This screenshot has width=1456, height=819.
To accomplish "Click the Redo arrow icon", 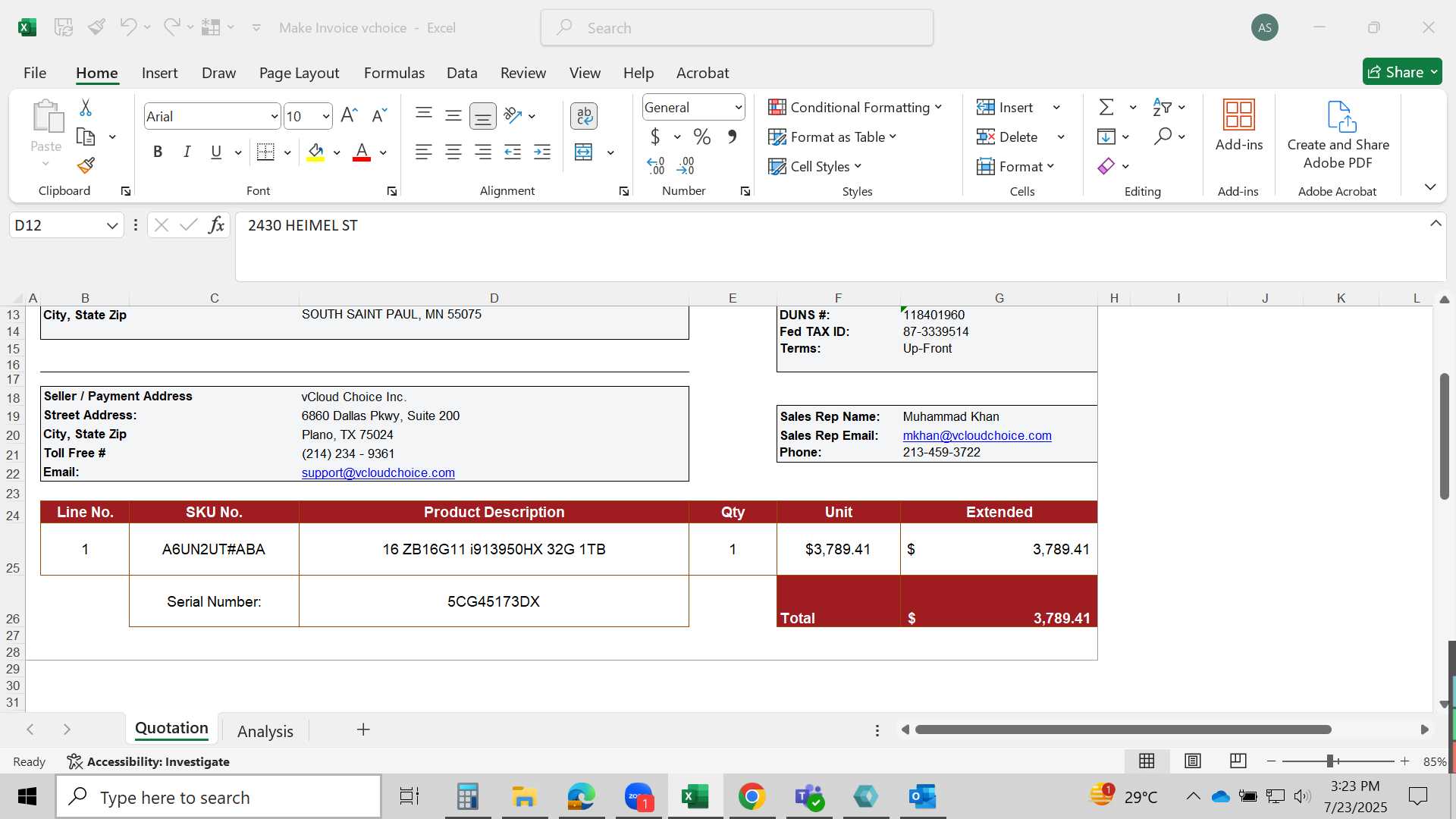I will pos(172,27).
